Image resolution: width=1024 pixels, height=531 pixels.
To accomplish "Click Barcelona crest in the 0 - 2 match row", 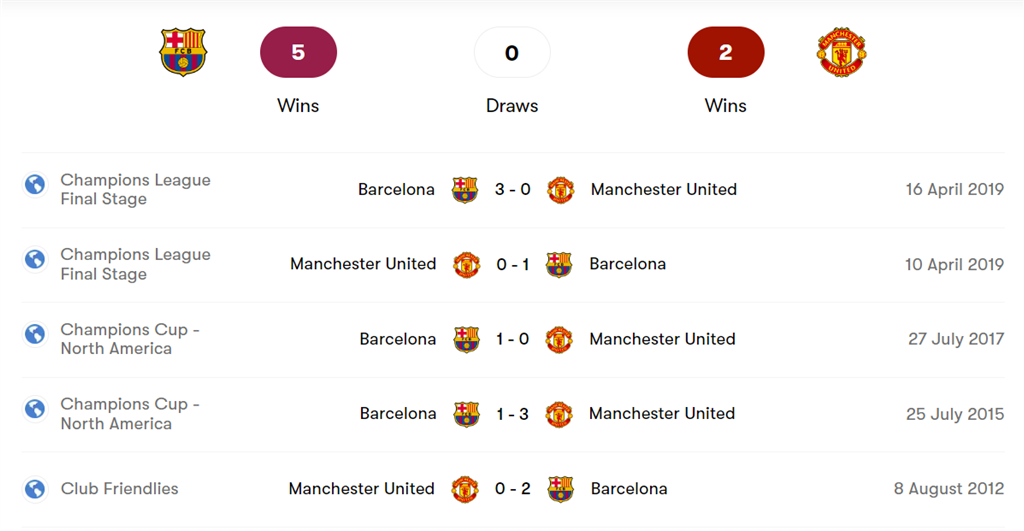I will click(x=560, y=489).
